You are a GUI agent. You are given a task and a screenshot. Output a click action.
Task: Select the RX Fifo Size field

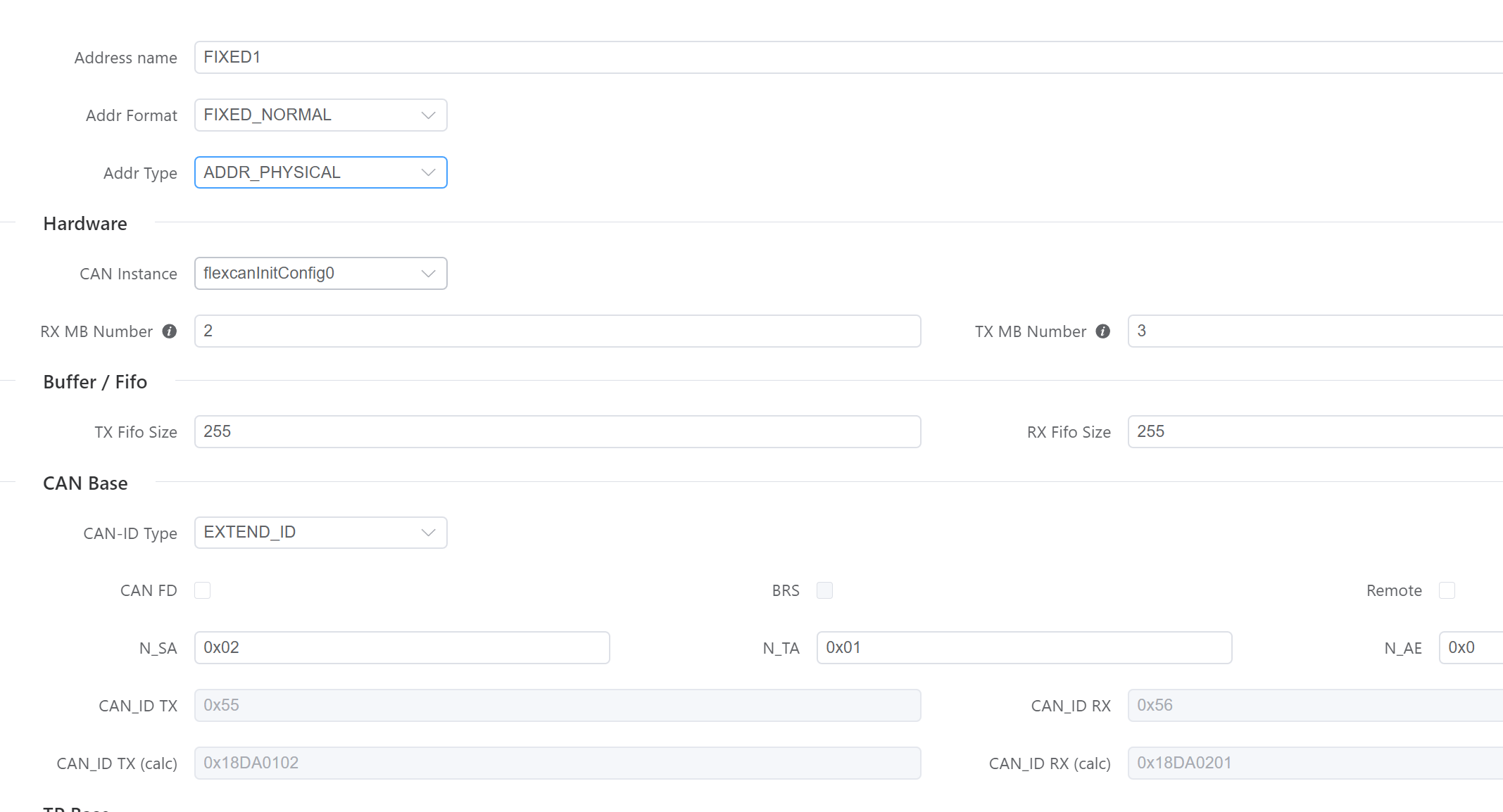pos(1314,432)
